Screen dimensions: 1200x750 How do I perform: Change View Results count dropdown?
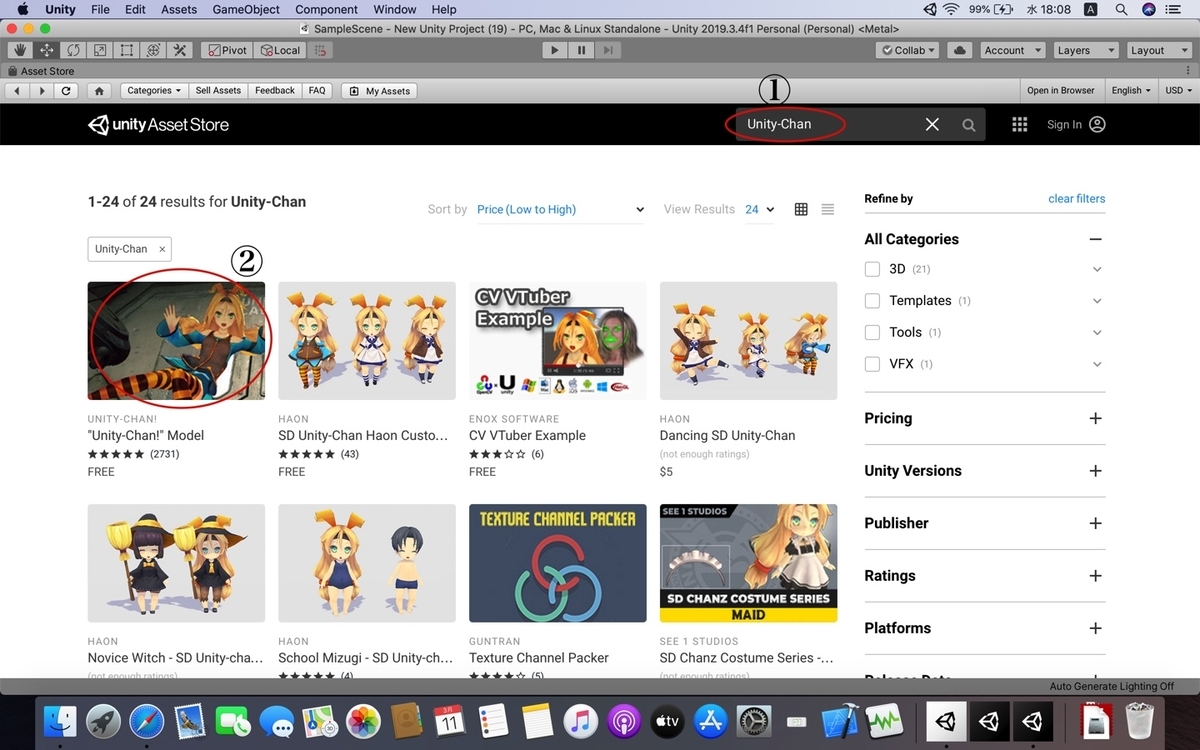759,209
